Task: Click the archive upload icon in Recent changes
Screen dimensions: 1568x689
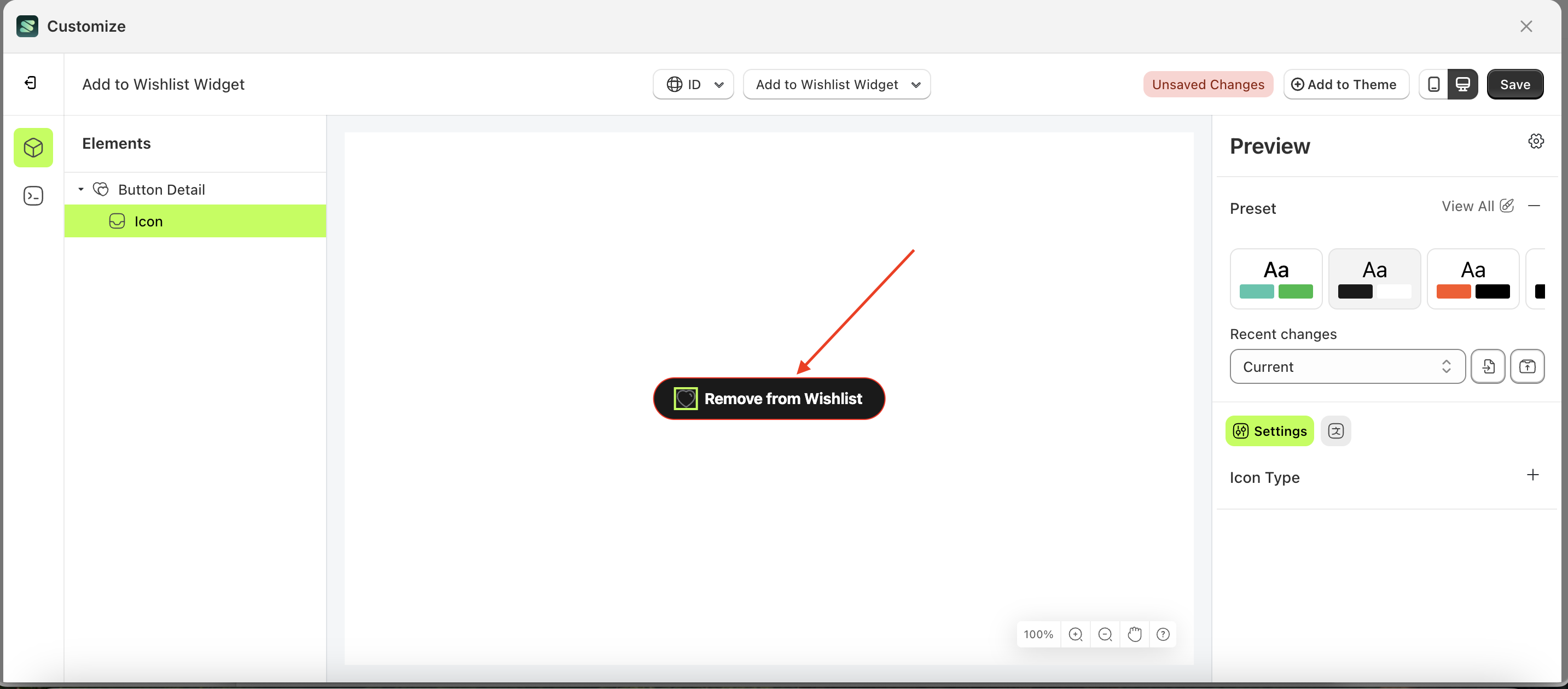Action: (x=1528, y=366)
